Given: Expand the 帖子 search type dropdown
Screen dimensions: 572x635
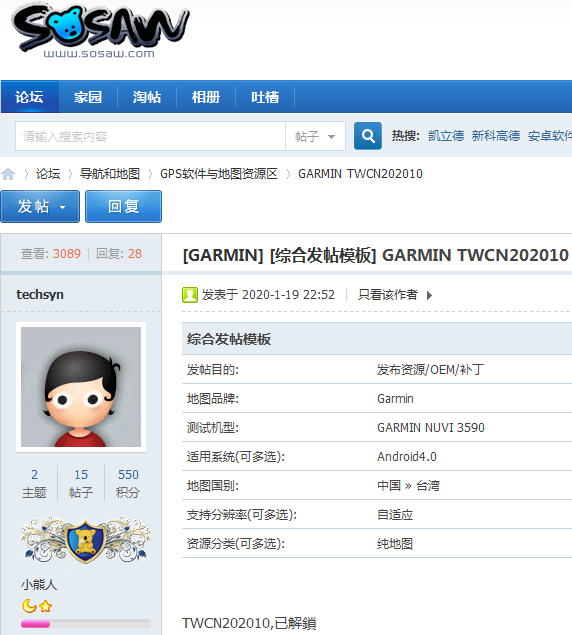Looking at the screenshot, I should click(315, 136).
